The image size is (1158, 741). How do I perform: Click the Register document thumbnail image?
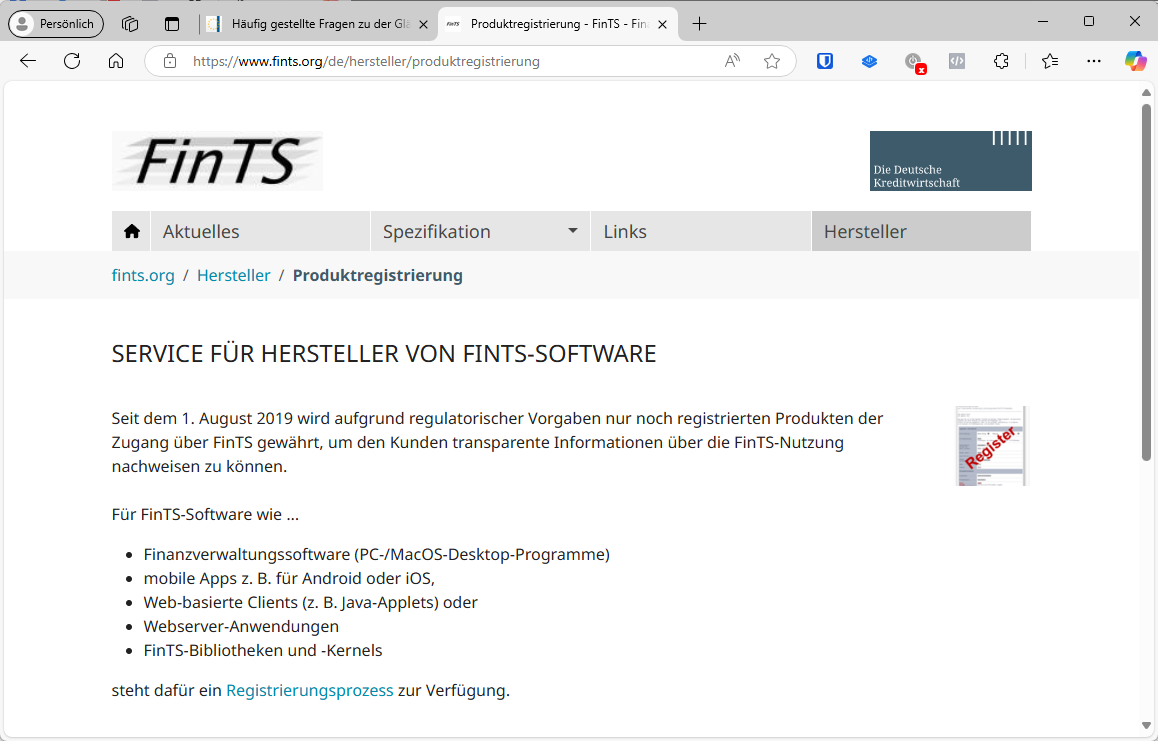pos(990,445)
